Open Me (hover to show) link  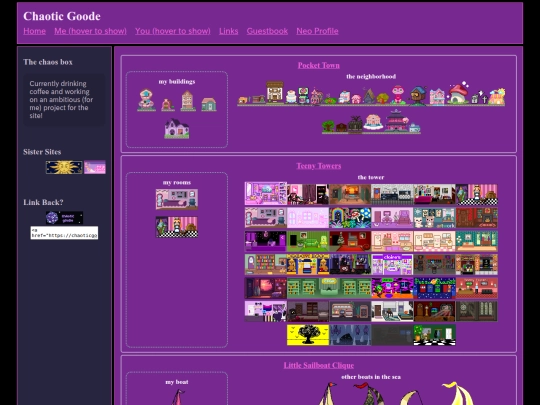pyautogui.click(x=90, y=31)
